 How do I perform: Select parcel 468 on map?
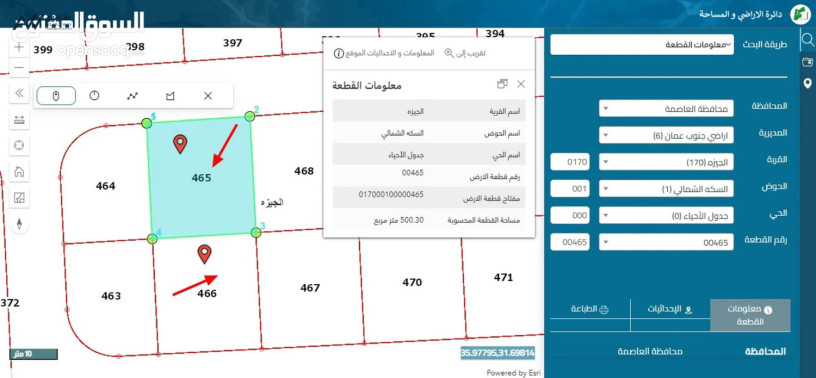(x=304, y=171)
